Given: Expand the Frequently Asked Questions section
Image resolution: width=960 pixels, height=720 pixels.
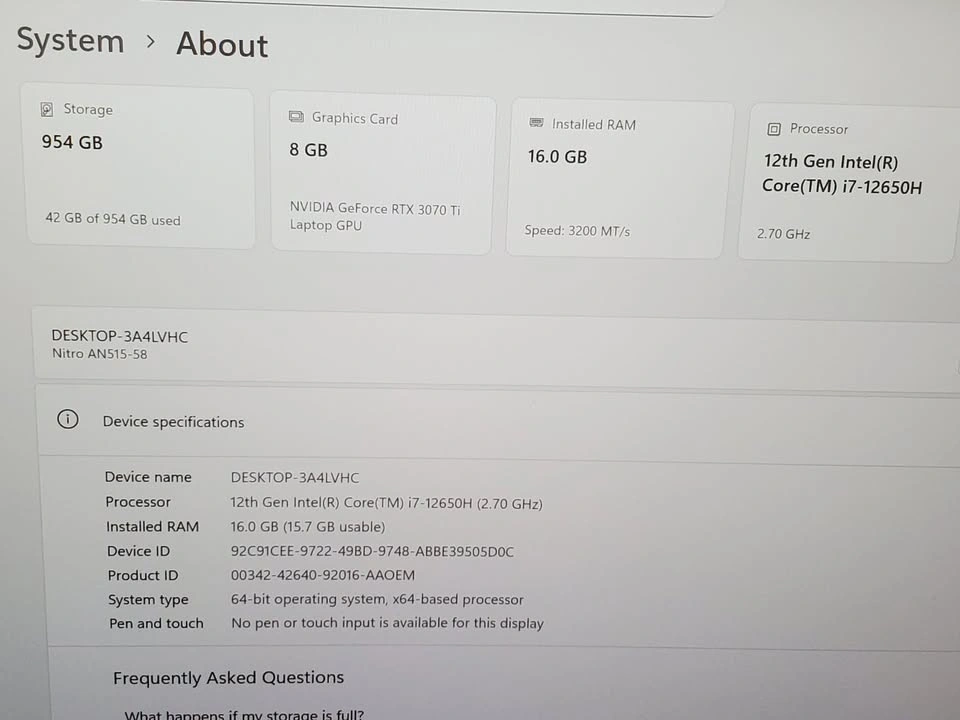Looking at the screenshot, I should tap(228, 678).
